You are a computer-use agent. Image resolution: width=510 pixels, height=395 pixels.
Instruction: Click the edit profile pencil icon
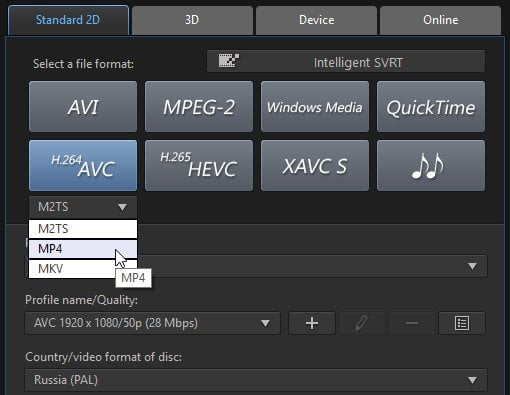click(362, 323)
